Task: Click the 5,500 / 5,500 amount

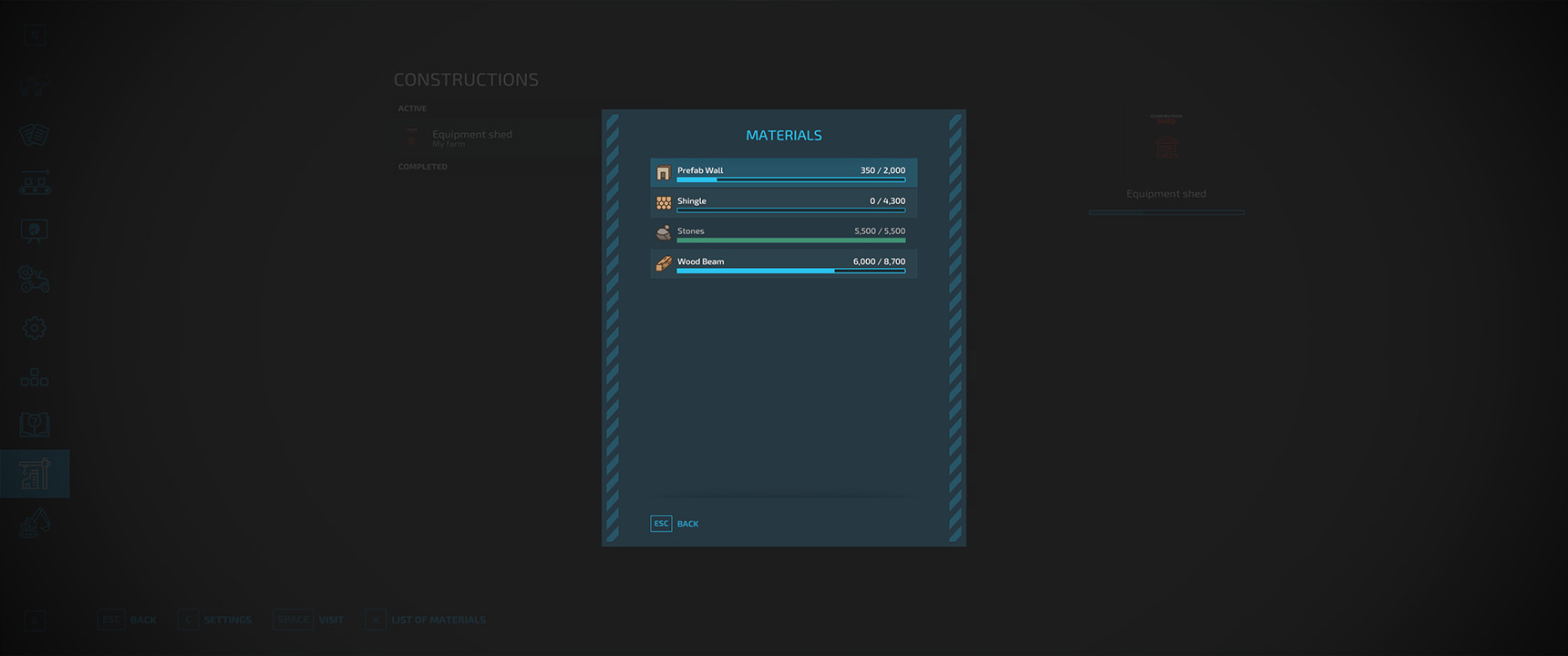Action: [880, 231]
